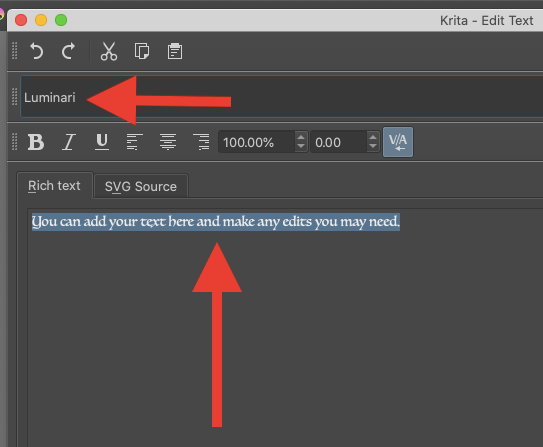Increase the 100.00% line height value
The image size is (543, 447).
(x=301, y=137)
